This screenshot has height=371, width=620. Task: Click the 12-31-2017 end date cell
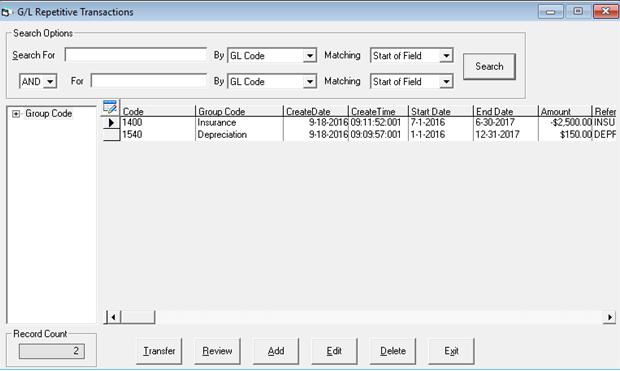click(x=506, y=134)
